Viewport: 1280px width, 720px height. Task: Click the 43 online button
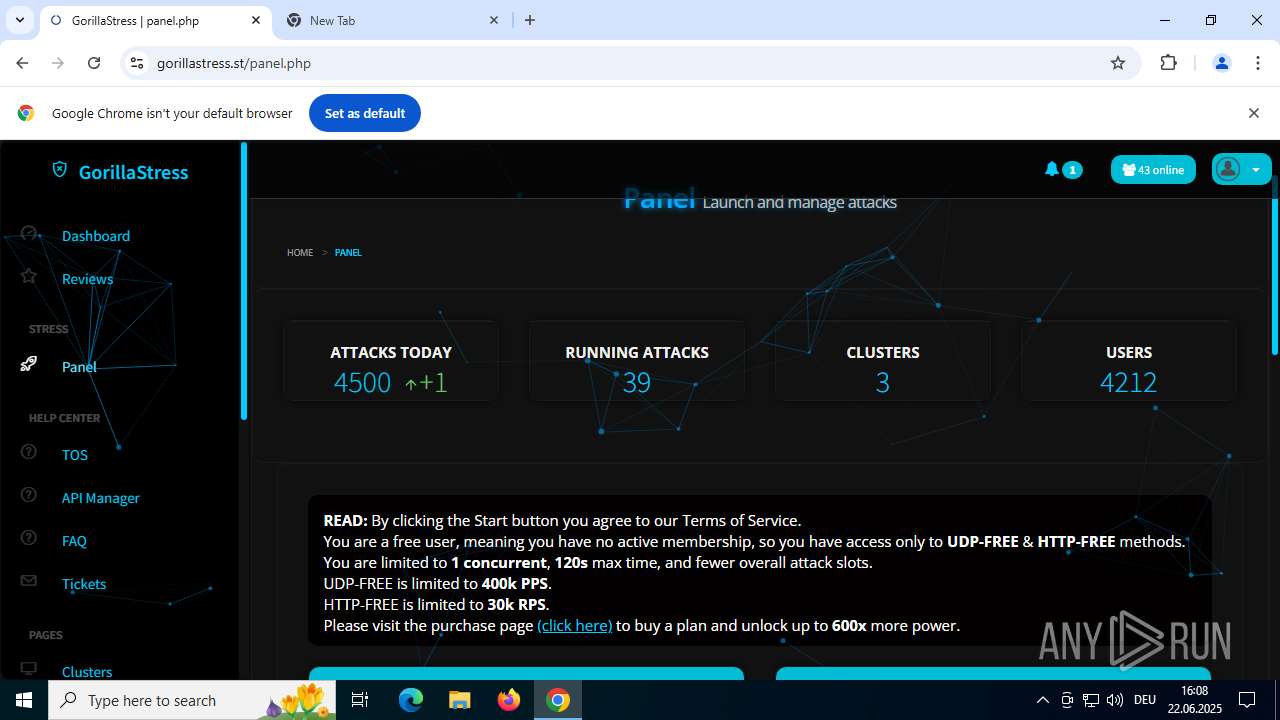coord(1153,170)
